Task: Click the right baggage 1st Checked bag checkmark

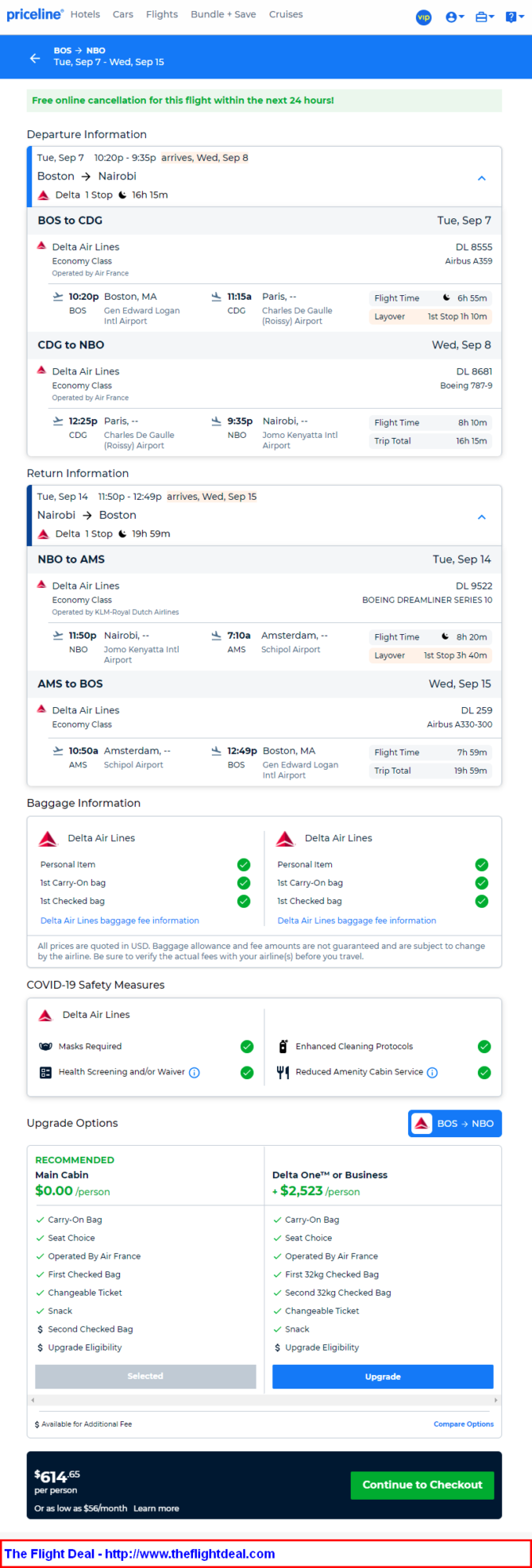Action: (x=481, y=901)
